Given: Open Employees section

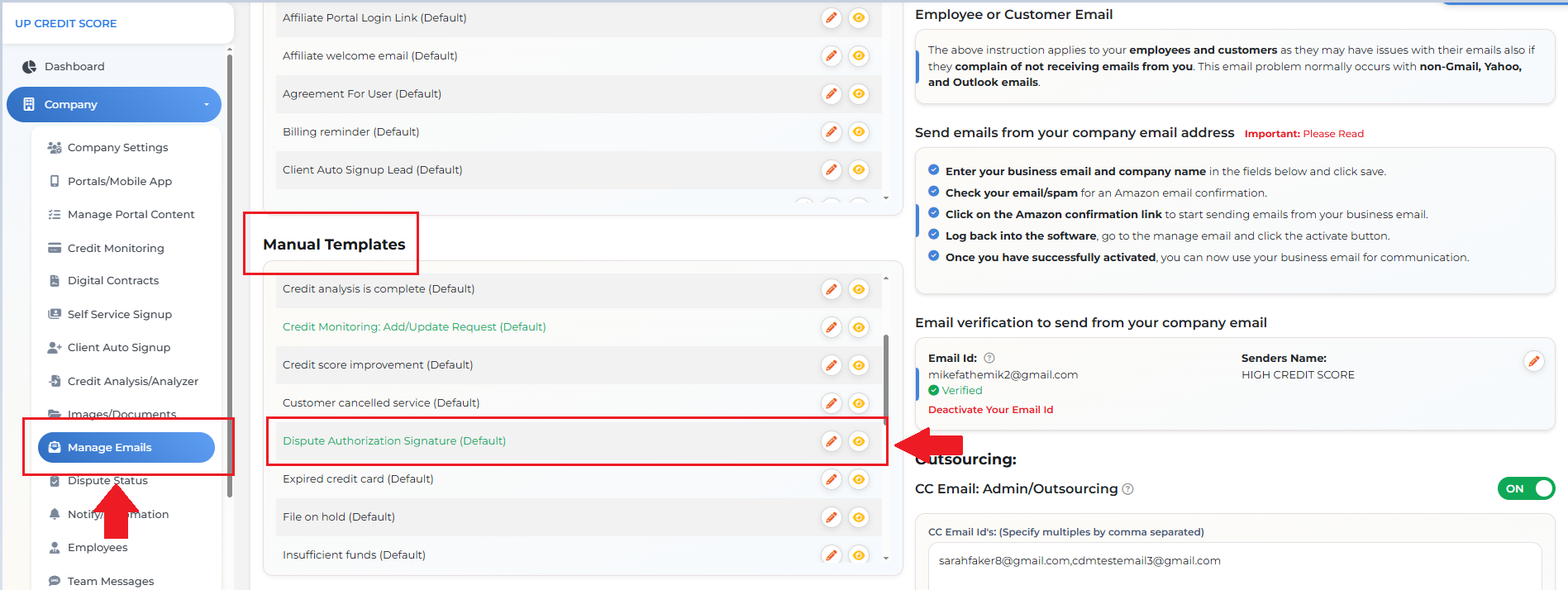Looking at the screenshot, I should pos(98,547).
